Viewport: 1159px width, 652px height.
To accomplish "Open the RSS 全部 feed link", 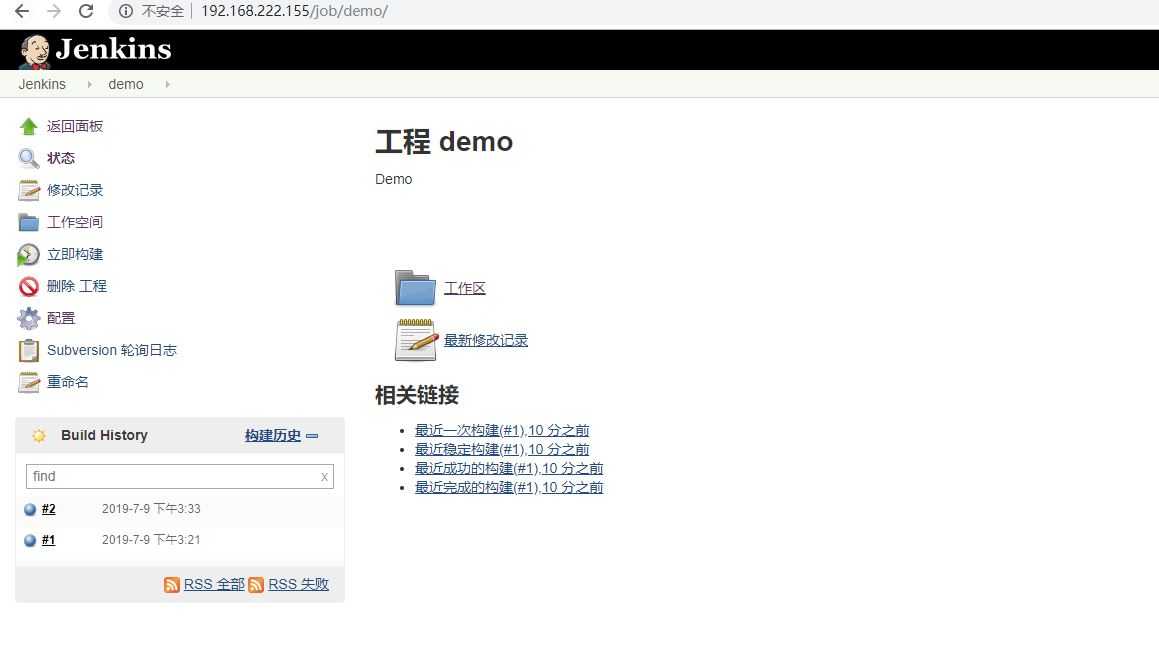I will [x=214, y=585].
